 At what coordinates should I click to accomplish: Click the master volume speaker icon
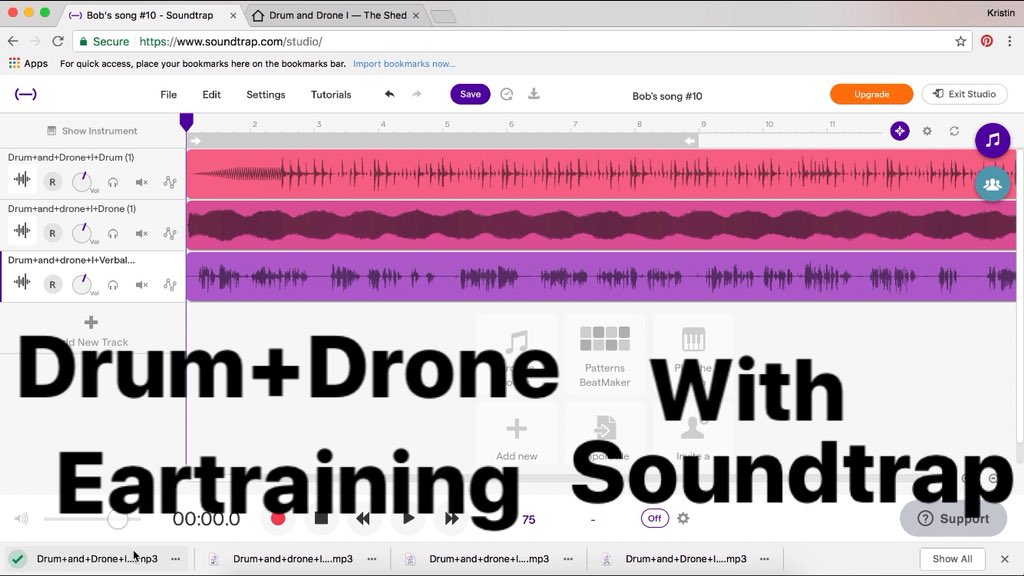22,519
